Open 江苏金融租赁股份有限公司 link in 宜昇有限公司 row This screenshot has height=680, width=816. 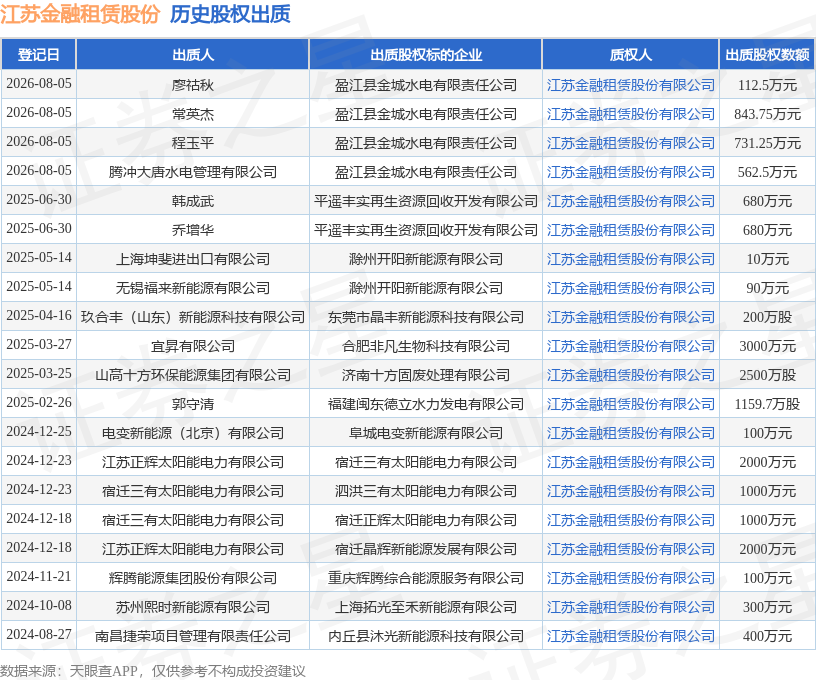(631, 347)
